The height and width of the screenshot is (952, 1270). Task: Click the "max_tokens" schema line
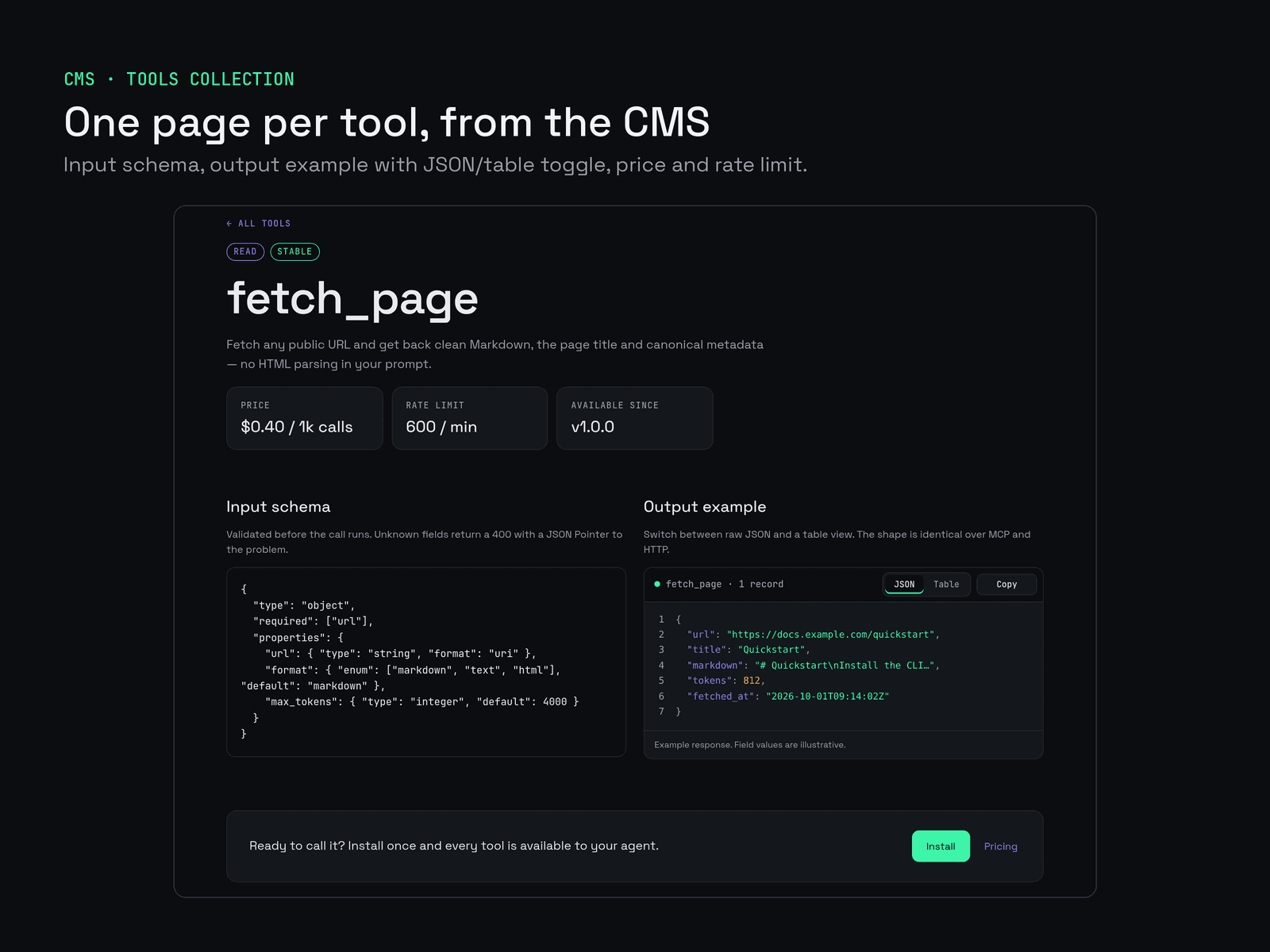point(422,702)
